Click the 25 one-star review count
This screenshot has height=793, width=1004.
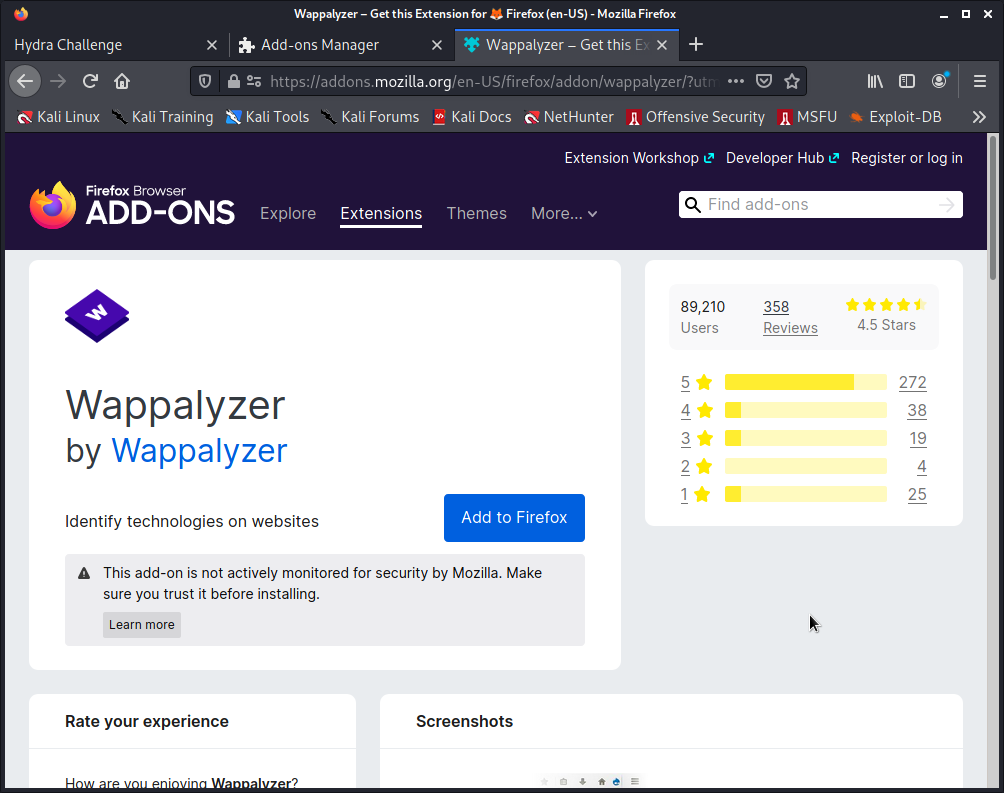click(x=917, y=495)
